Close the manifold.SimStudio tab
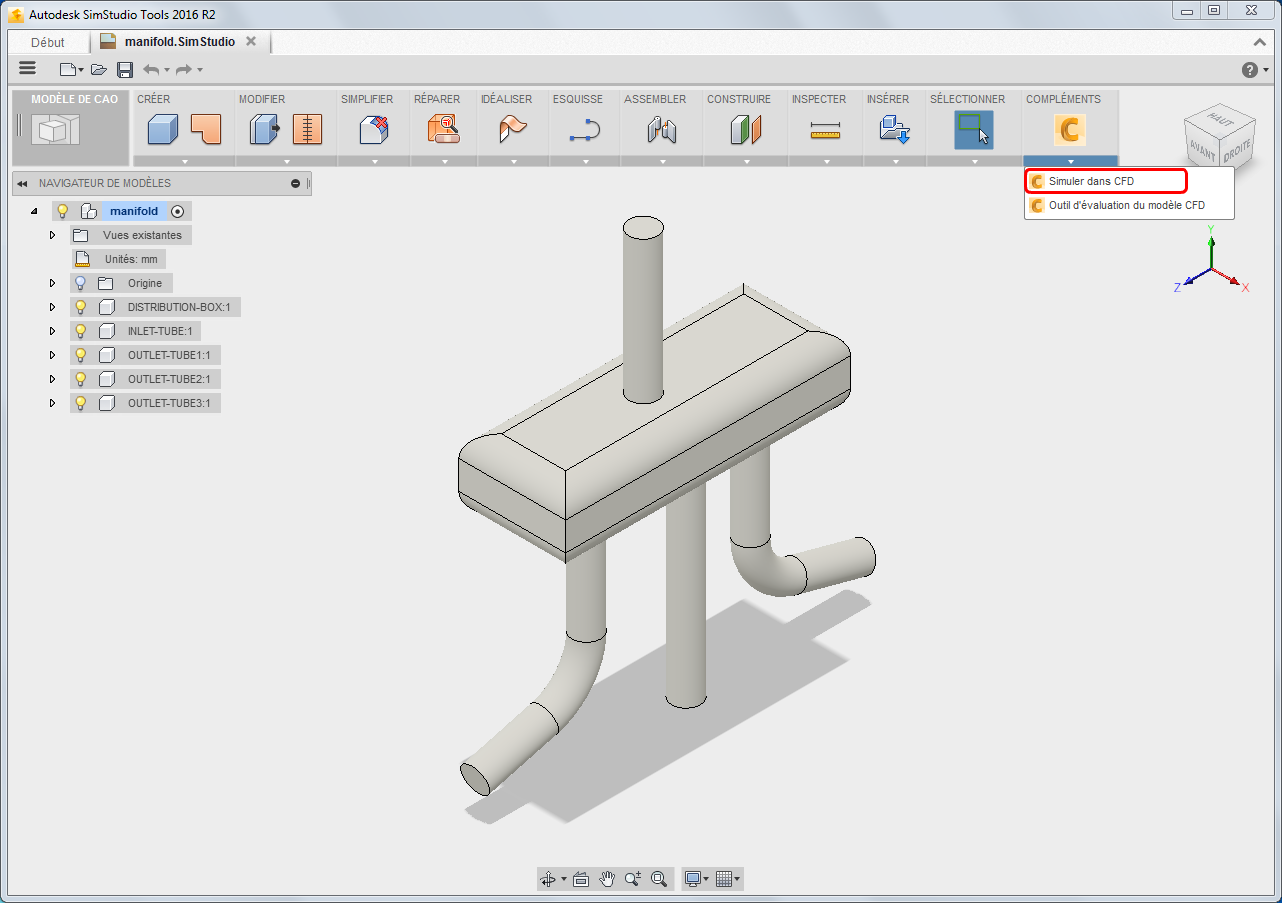Screen dimensions: 1282x903 pos(251,41)
